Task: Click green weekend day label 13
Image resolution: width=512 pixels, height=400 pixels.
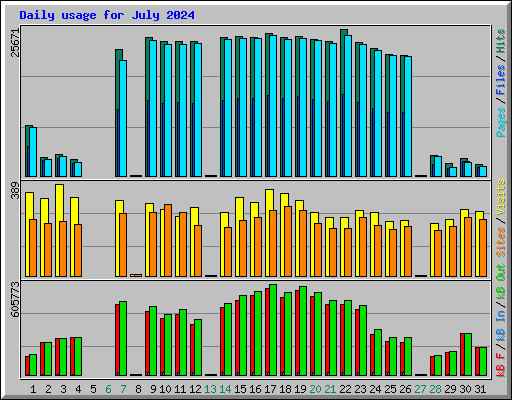Action: click(210, 389)
